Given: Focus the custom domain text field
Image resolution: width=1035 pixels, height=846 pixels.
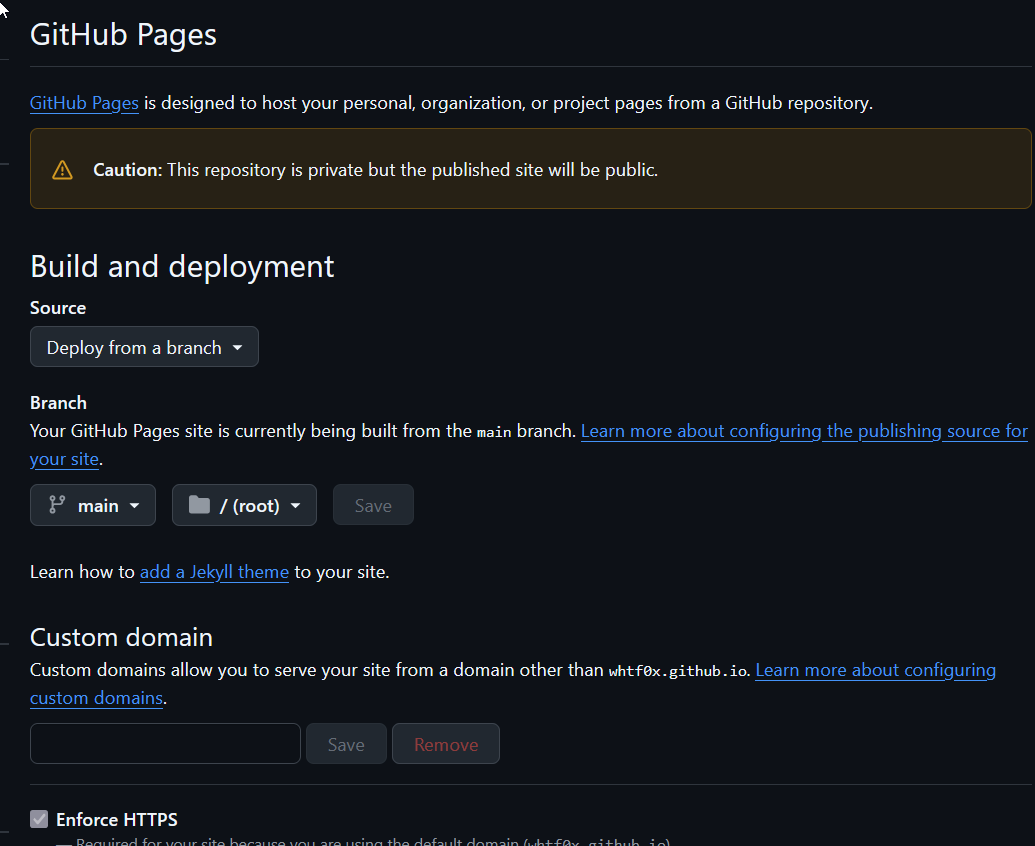Looking at the screenshot, I should pos(165,744).
